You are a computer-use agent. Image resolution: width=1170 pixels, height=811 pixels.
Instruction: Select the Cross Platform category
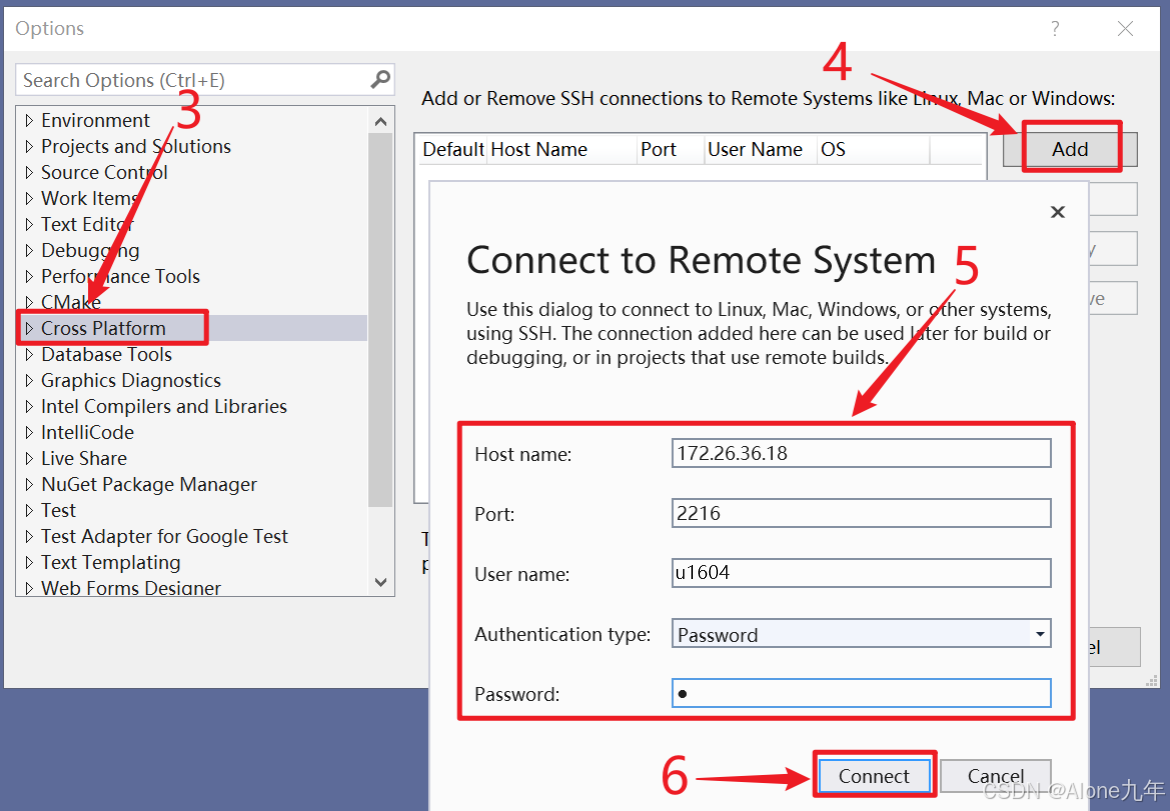click(x=104, y=327)
